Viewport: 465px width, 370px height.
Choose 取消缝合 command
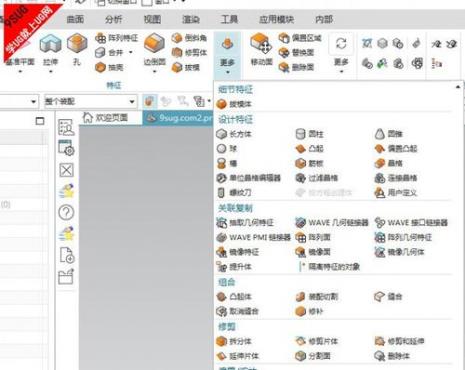click(238, 311)
